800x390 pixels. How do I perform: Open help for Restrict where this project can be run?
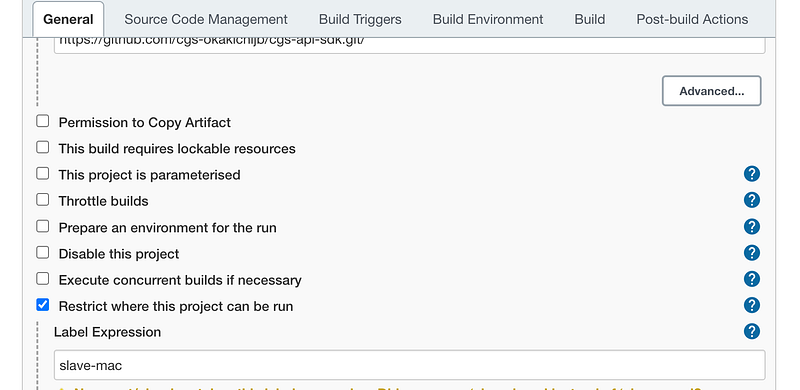point(752,306)
